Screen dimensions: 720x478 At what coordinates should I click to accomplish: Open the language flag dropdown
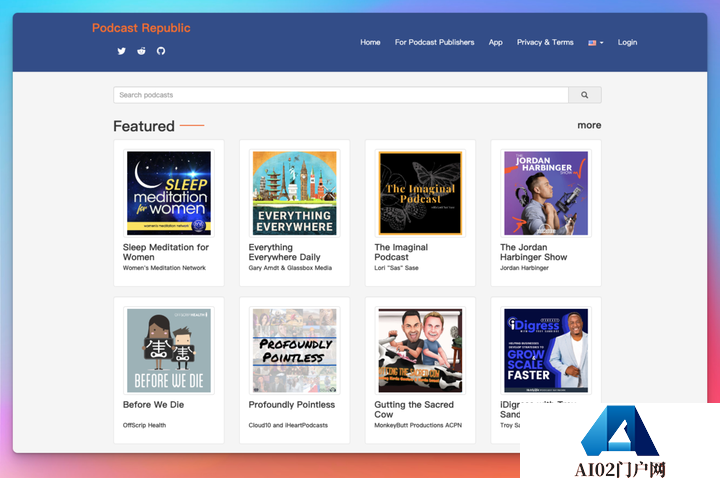click(596, 43)
